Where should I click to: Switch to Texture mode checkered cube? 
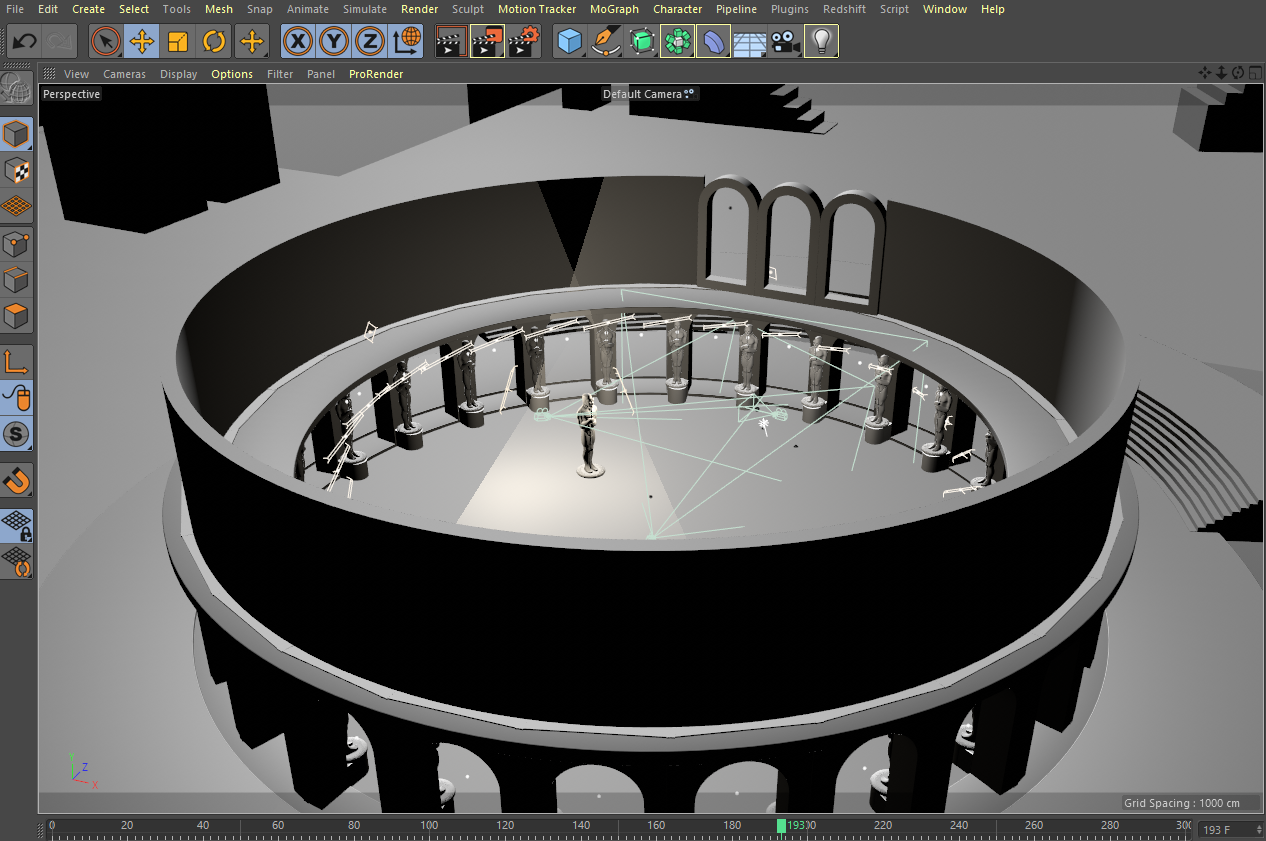(x=17, y=171)
